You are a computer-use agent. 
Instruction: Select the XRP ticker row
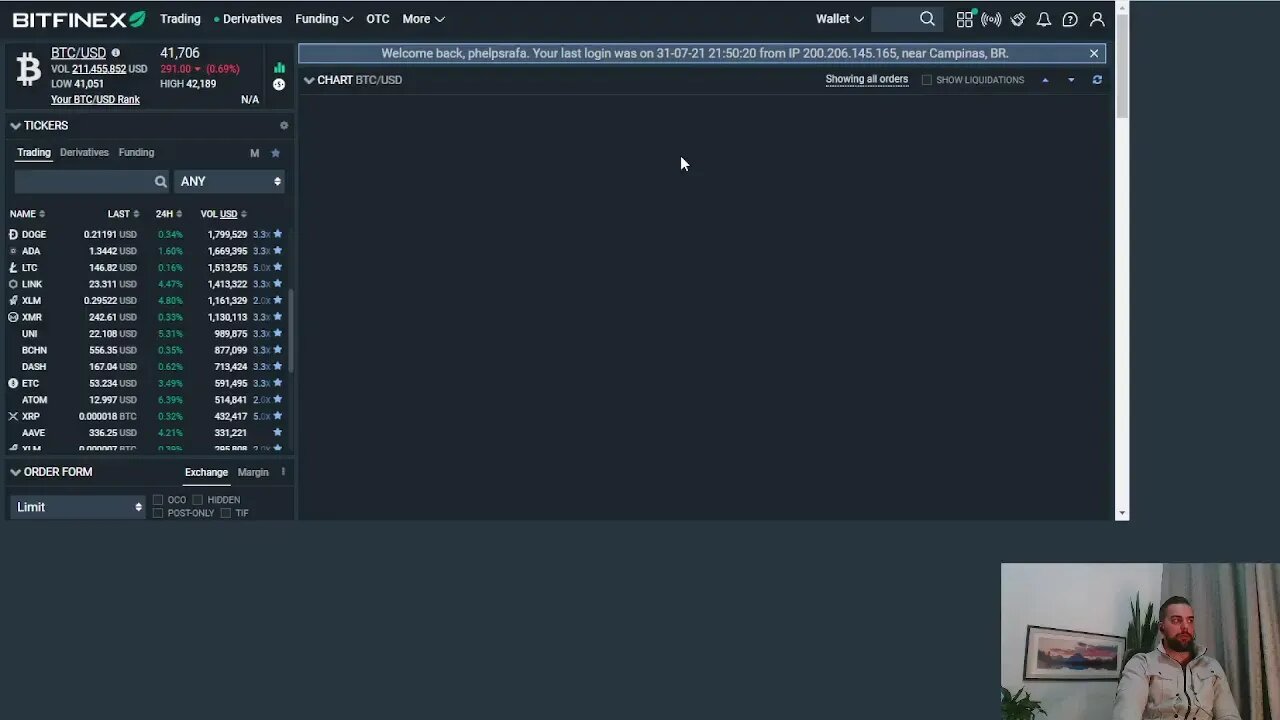pyautogui.click(x=147, y=416)
